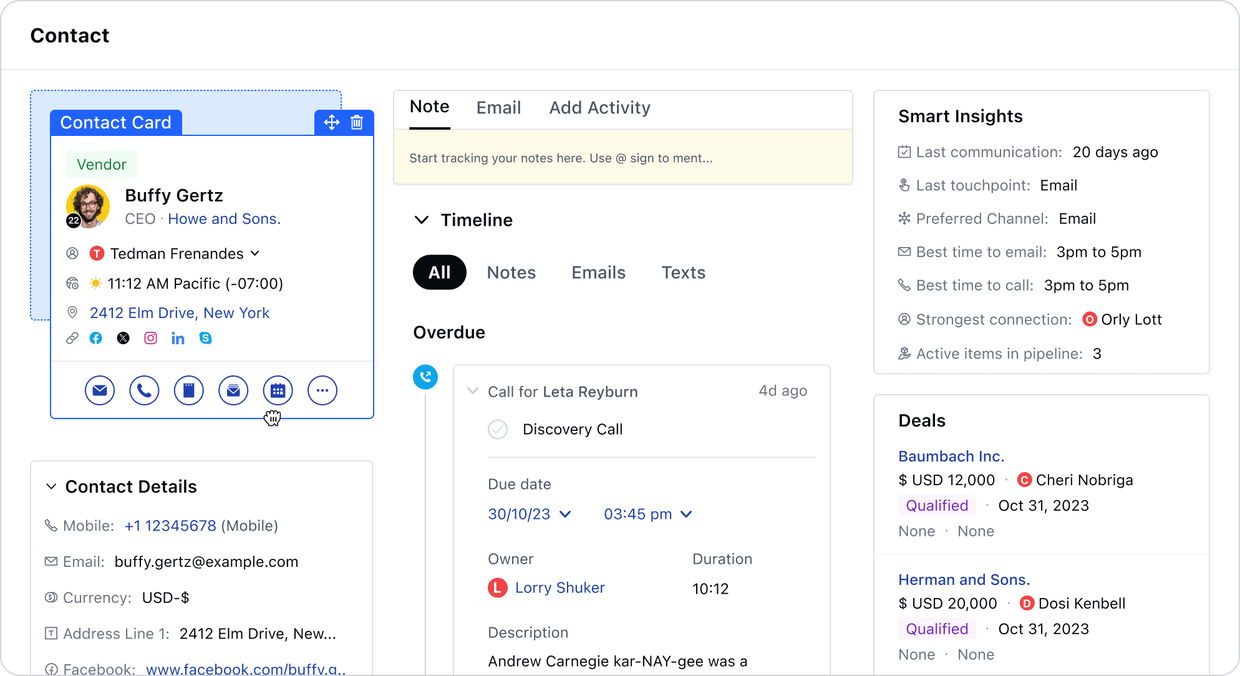Mark the Discovery Call checkmark complete
The height and width of the screenshot is (676, 1240).
[497, 429]
